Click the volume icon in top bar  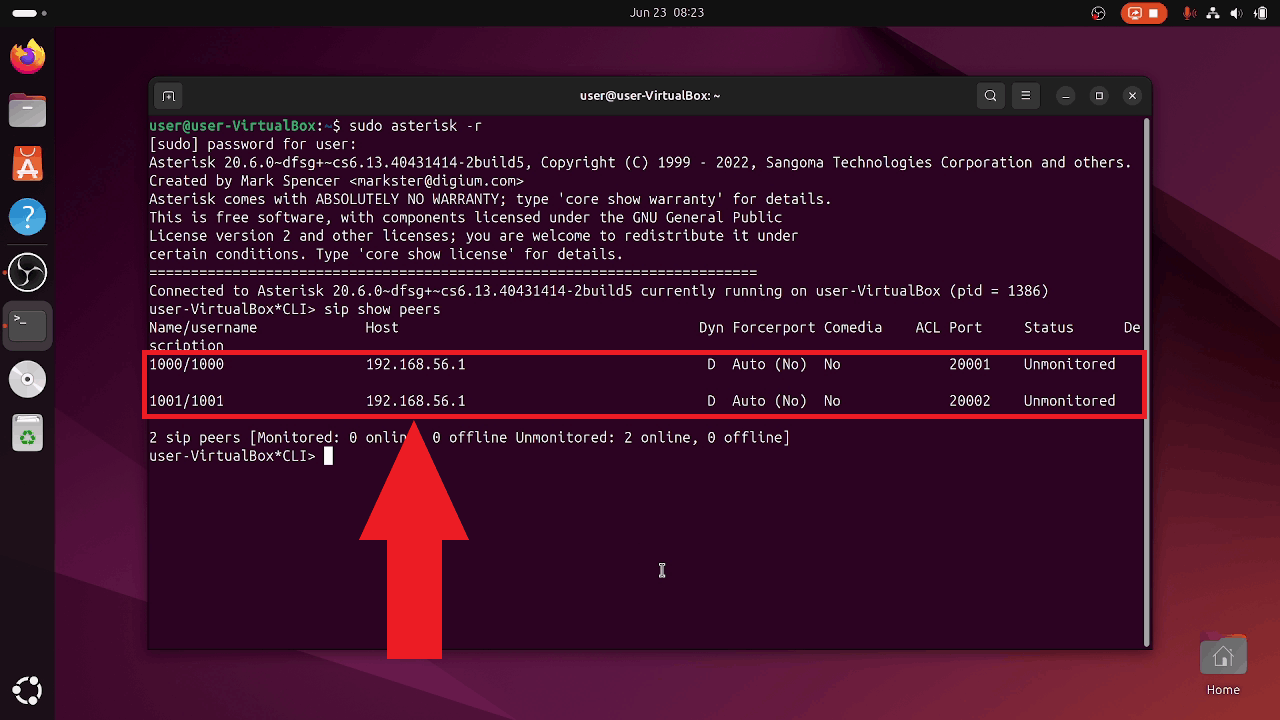click(1237, 13)
